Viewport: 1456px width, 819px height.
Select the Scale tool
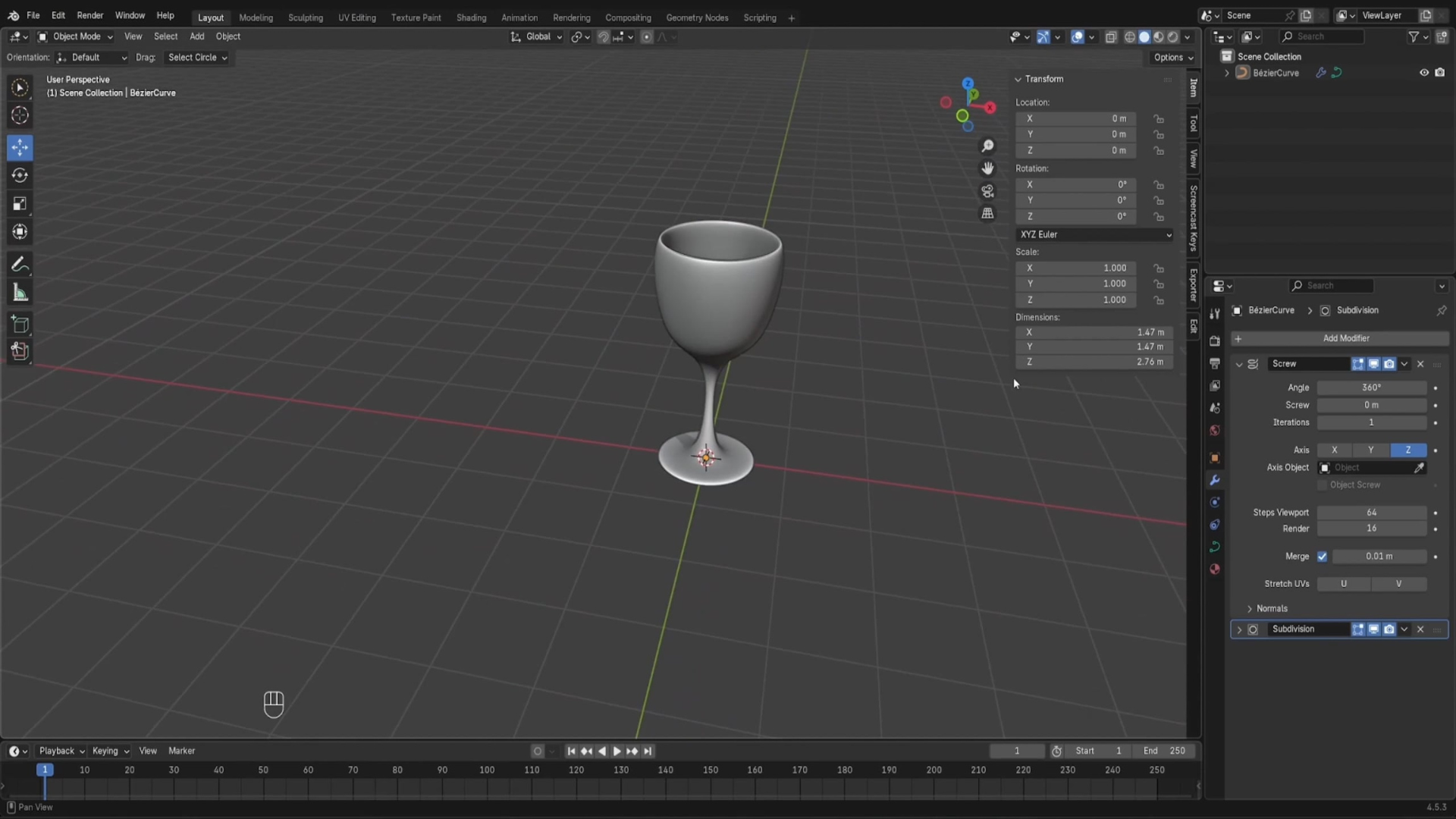20,203
